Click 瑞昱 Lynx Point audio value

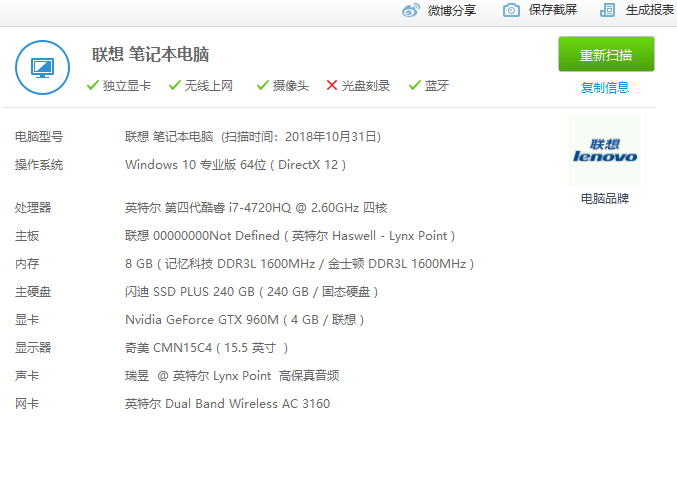(232, 376)
